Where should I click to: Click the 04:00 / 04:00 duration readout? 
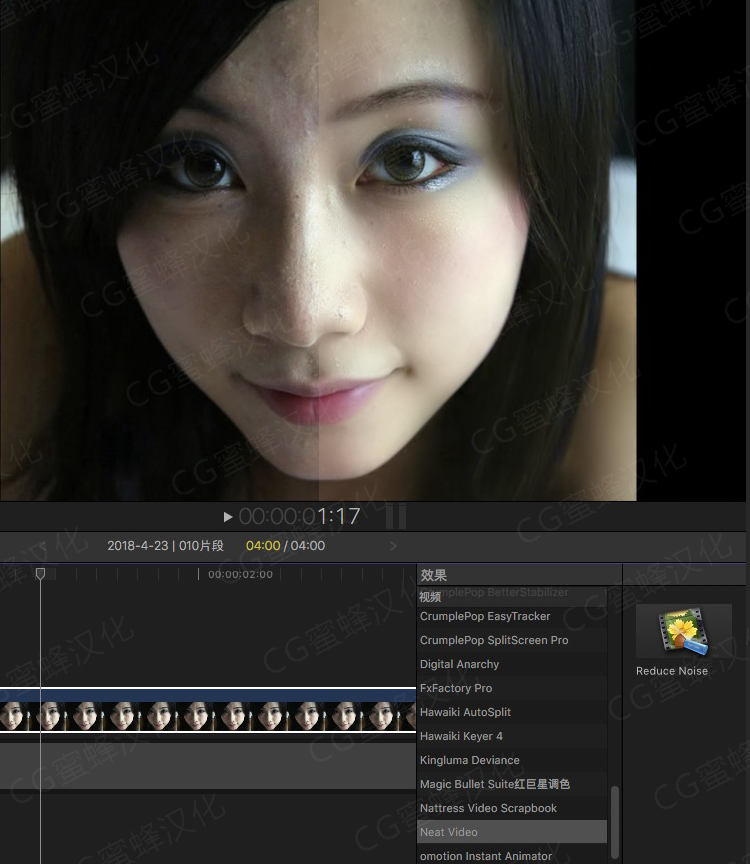(285, 546)
